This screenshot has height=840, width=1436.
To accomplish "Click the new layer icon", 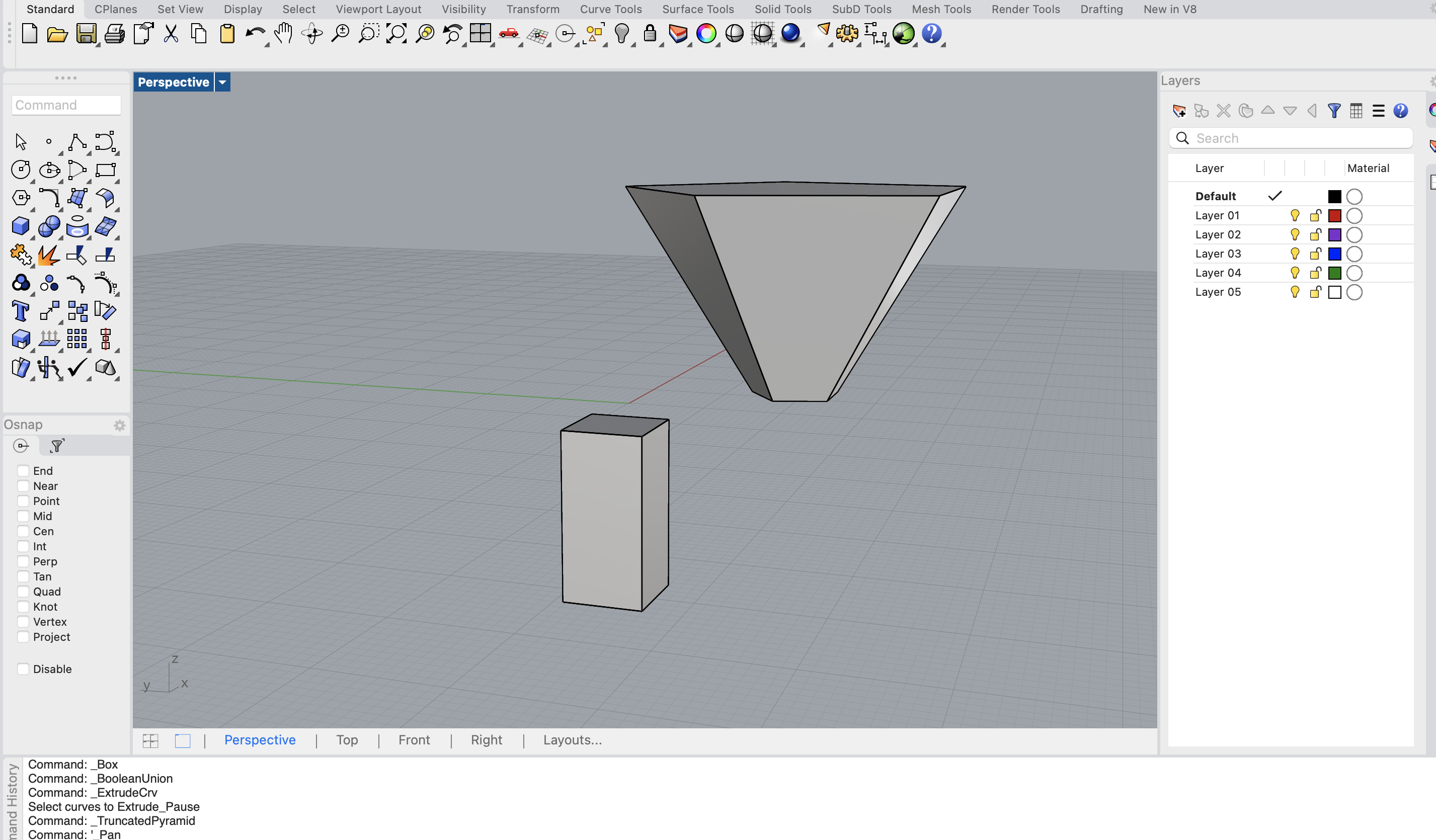I will coord(1179,111).
